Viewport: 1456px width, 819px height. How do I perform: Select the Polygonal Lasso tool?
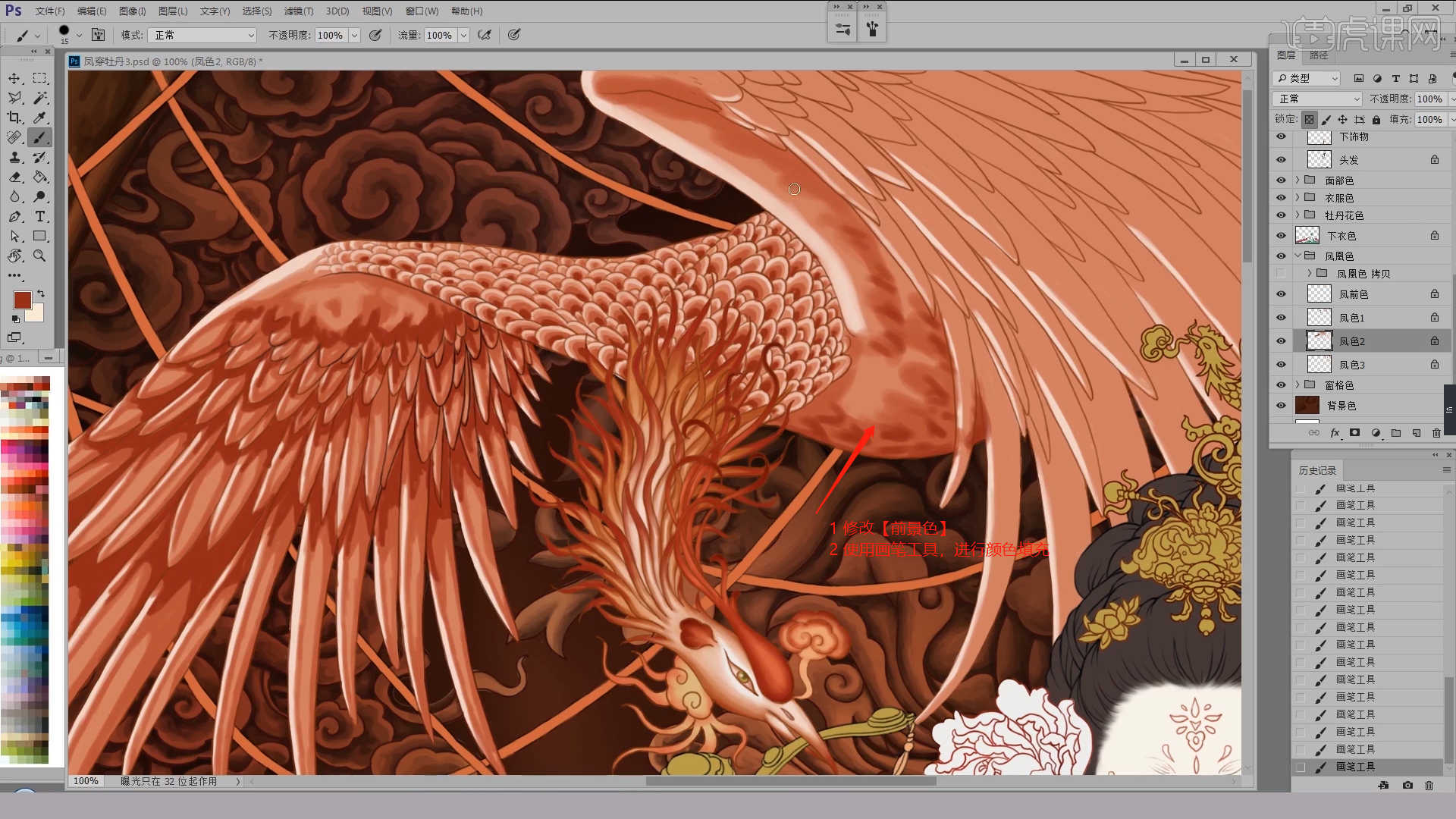click(x=14, y=98)
